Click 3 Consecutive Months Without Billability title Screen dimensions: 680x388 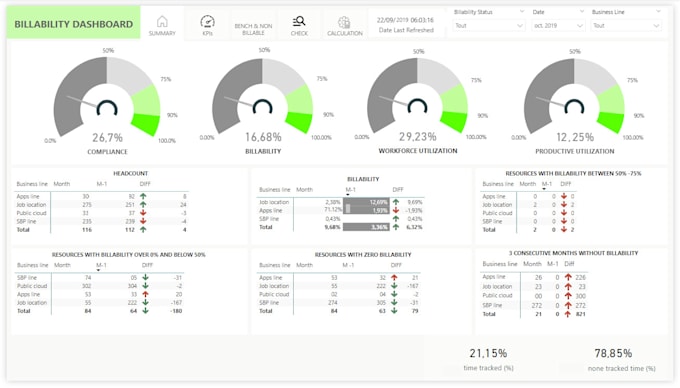[x=573, y=253]
